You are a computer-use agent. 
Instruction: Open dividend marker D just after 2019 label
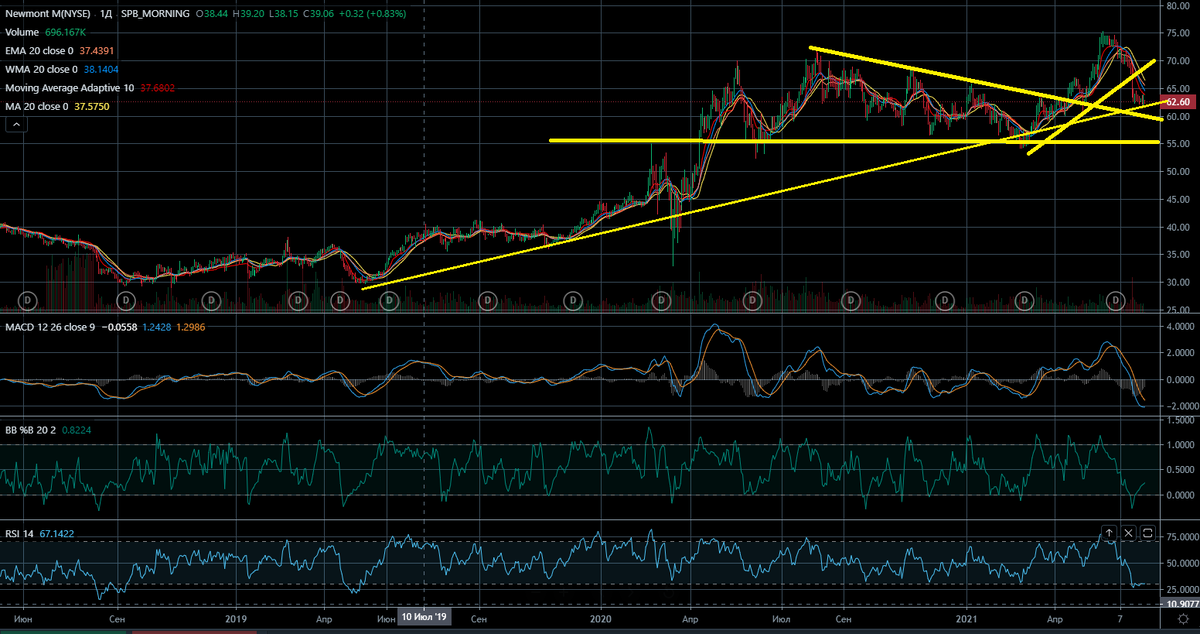[x=298, y=299]
